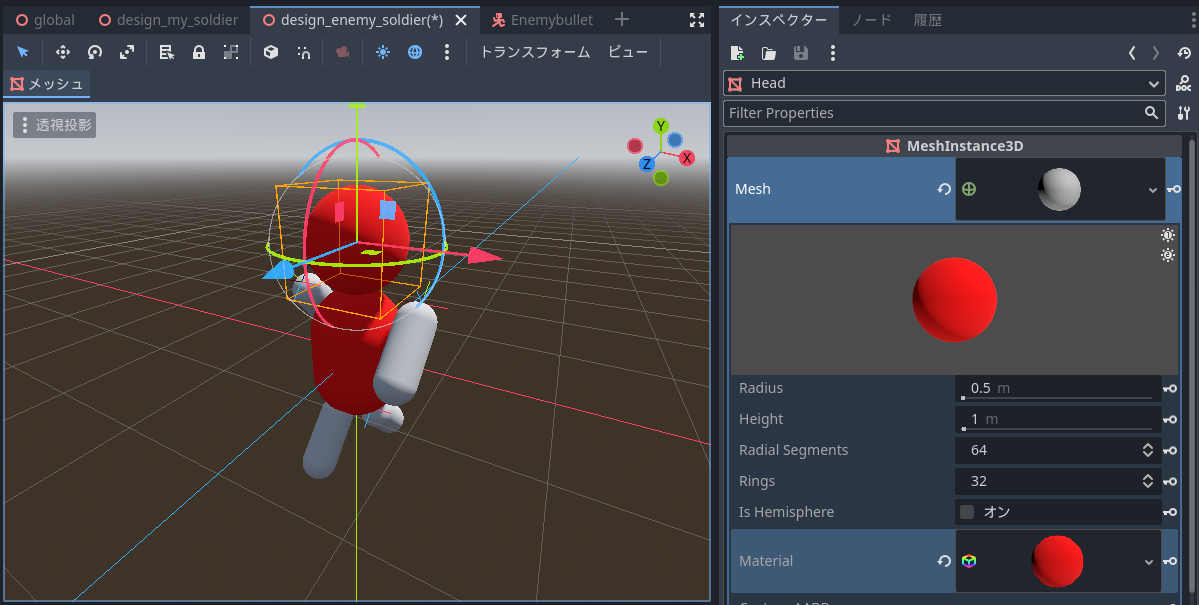The image size is (1199, 605).
Task: Click the red Material preview swatch
Action: [1057, 561]
